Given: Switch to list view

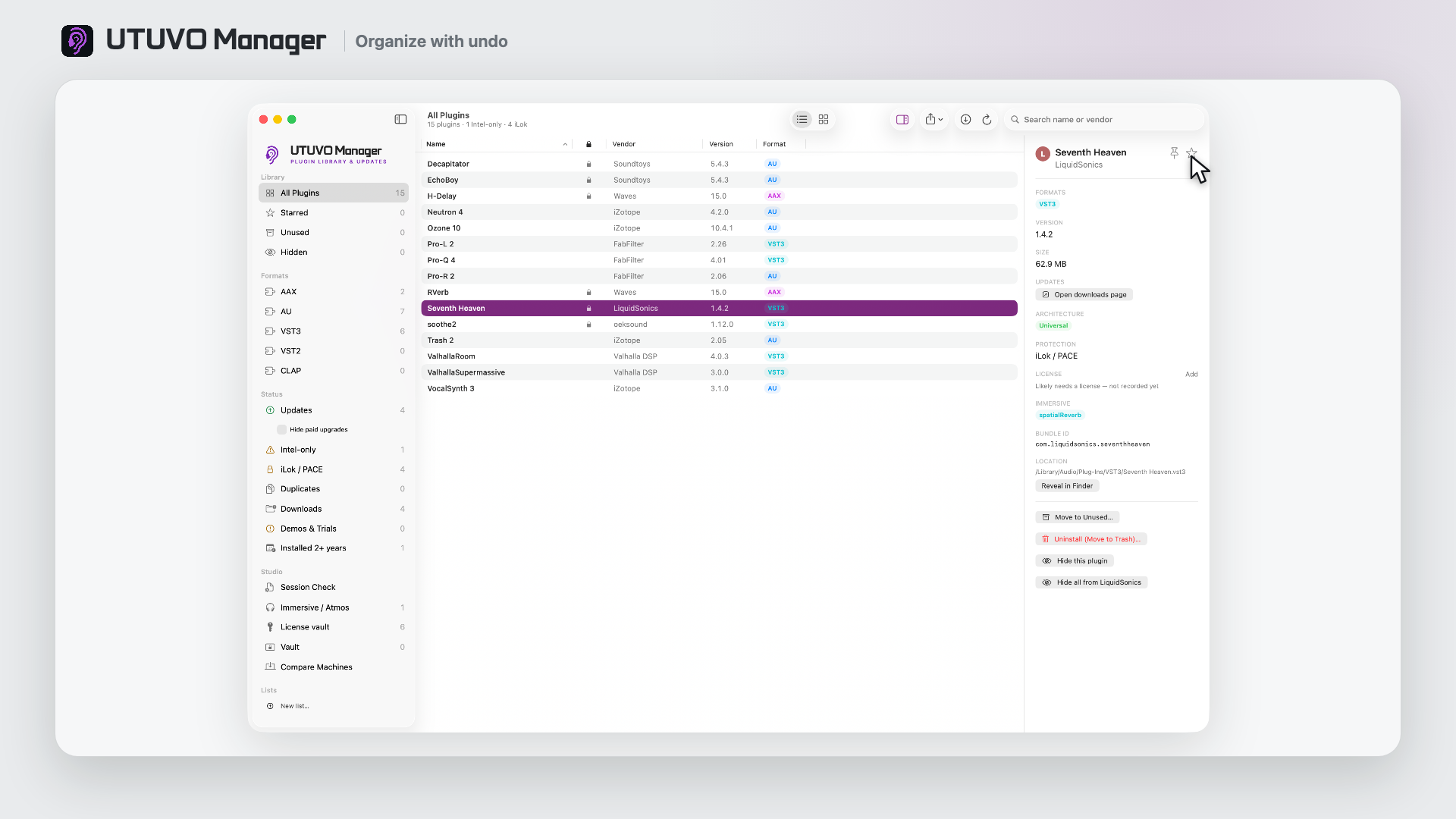Looking at the screenshot, I should pos(802,119).
